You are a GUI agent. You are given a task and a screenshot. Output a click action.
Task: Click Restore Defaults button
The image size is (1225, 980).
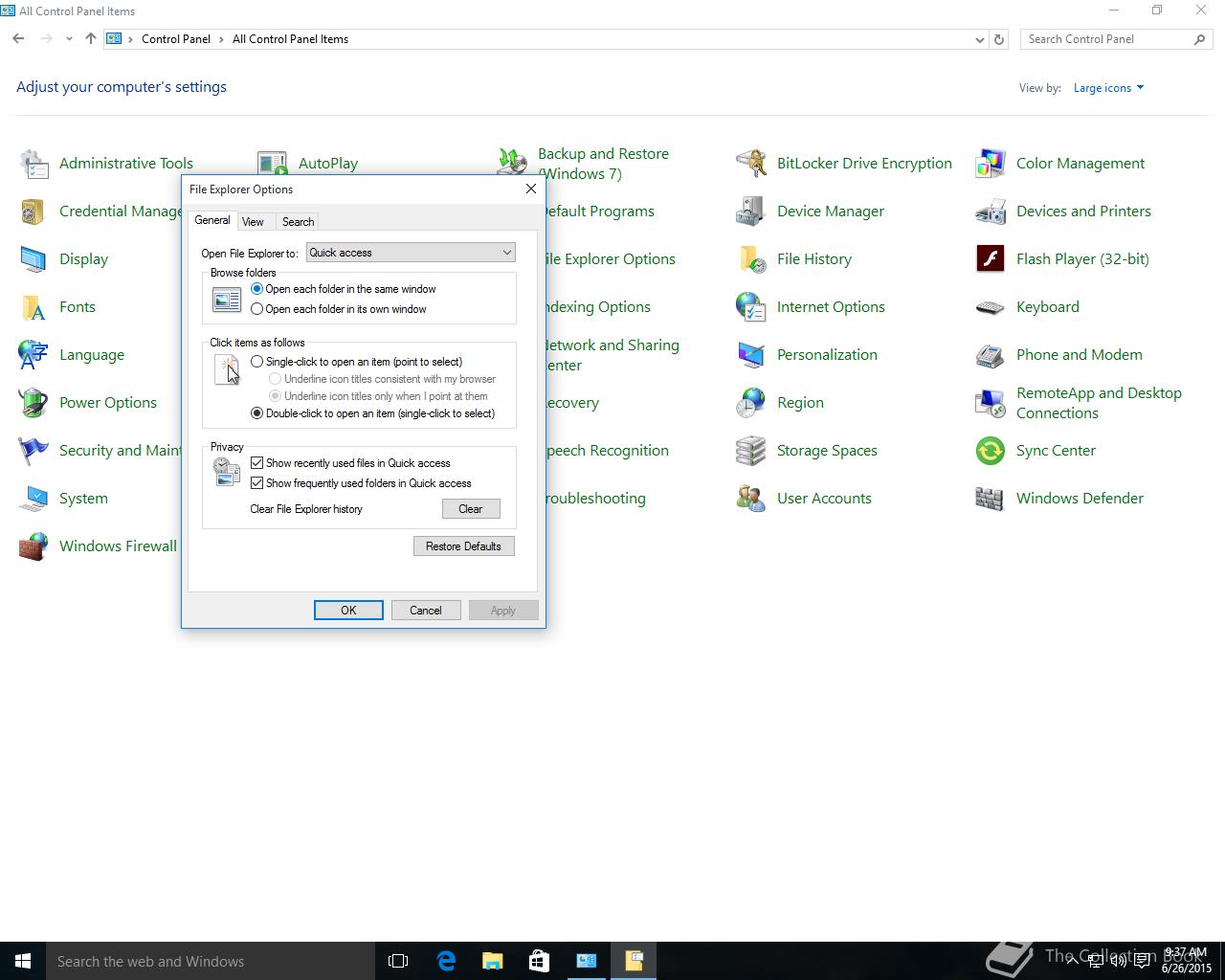coord(464,546)
